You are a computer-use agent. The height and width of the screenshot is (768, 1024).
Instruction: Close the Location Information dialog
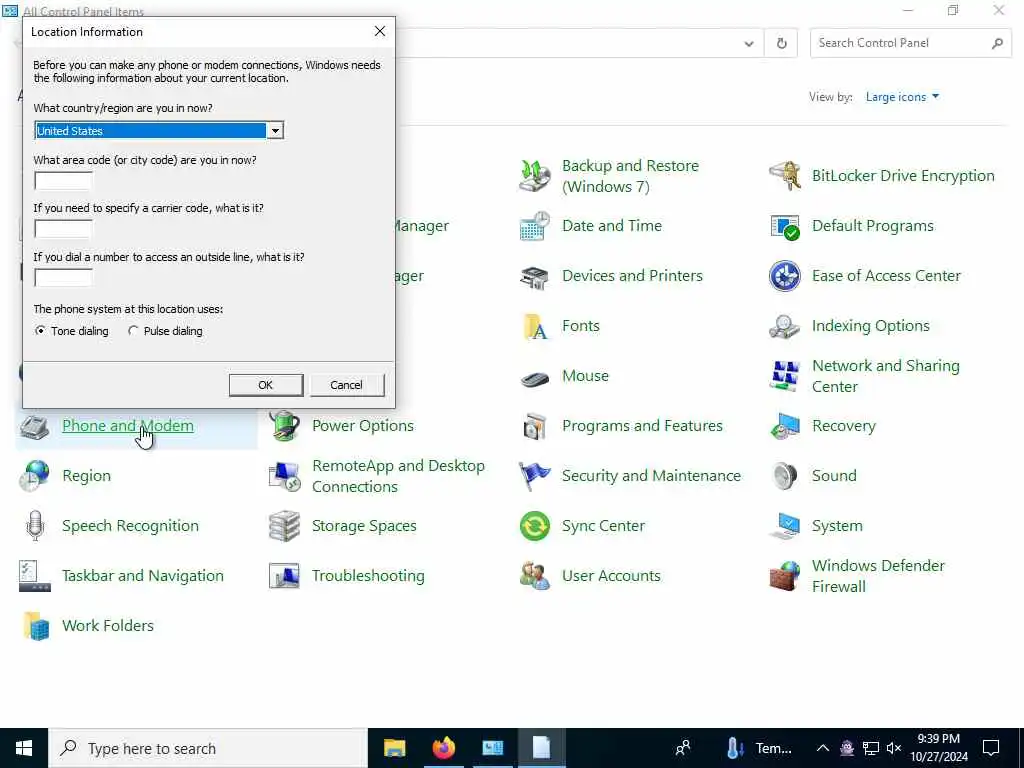pos(380,31)
